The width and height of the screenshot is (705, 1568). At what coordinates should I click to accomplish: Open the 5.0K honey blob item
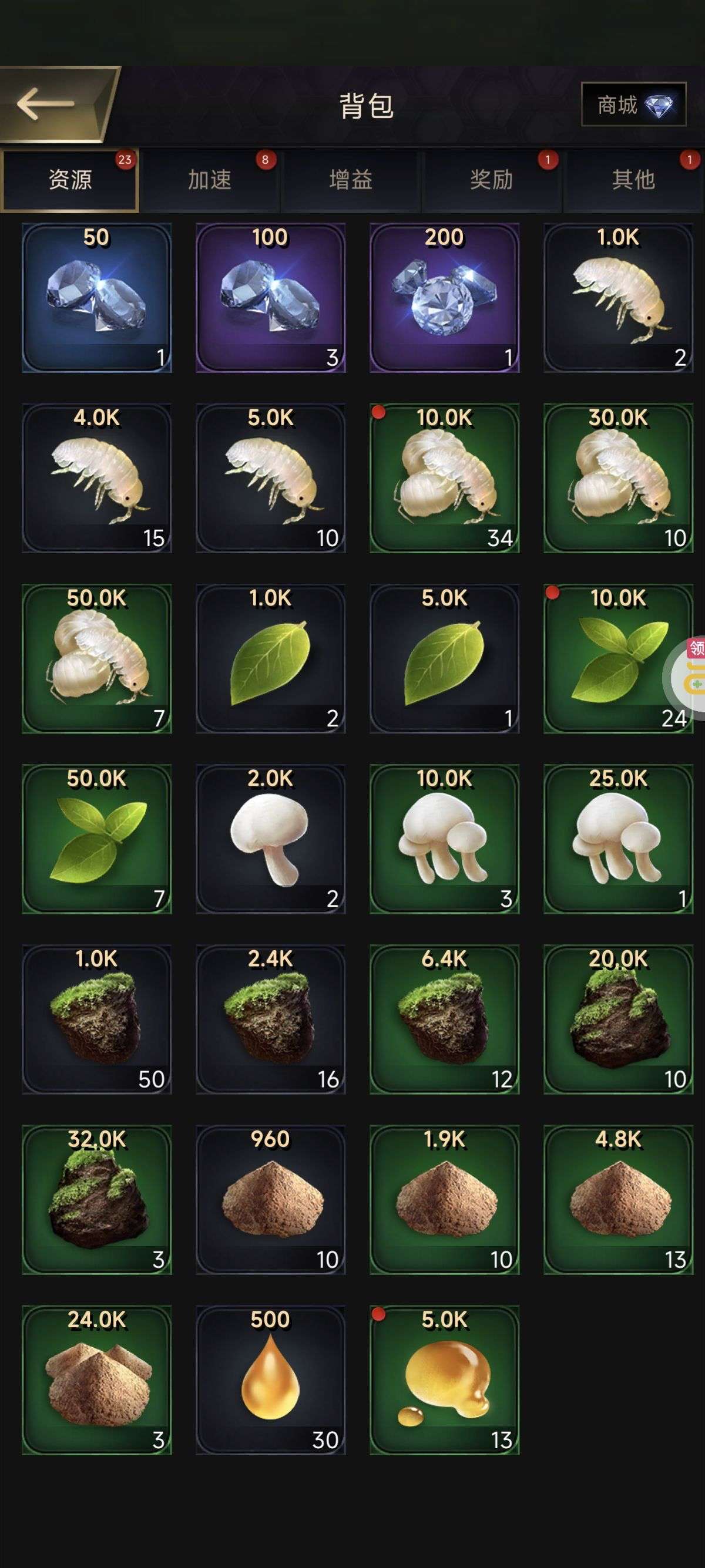pos(444,1380)
